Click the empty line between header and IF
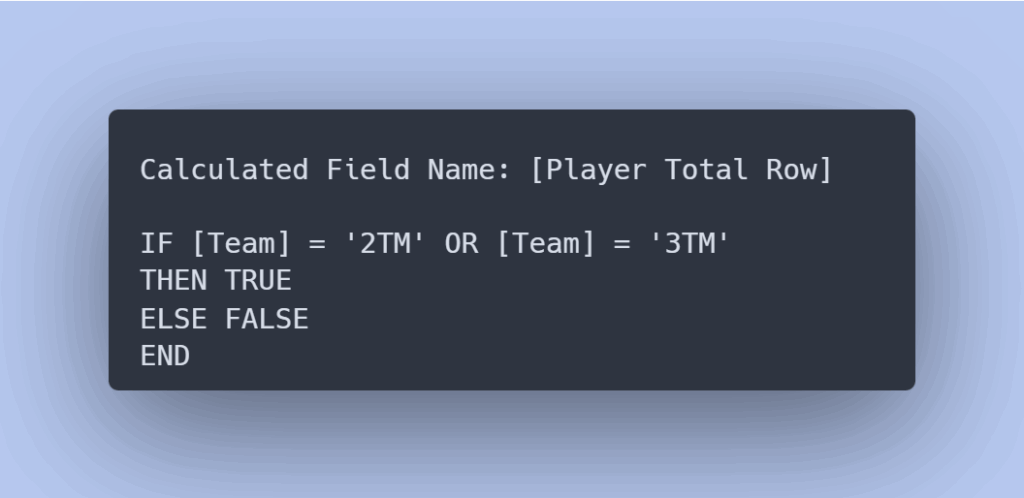This screenshot has height=498, width=1024. pos(400,208)
